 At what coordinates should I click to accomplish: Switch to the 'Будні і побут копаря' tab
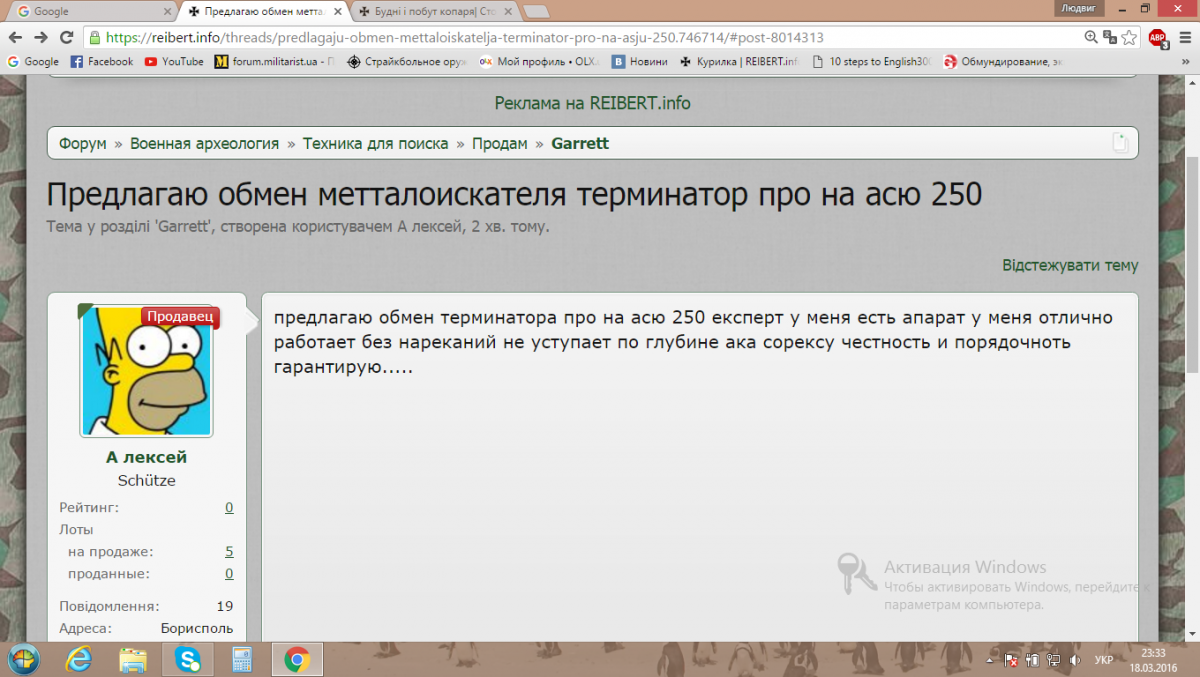pos(429,12)
